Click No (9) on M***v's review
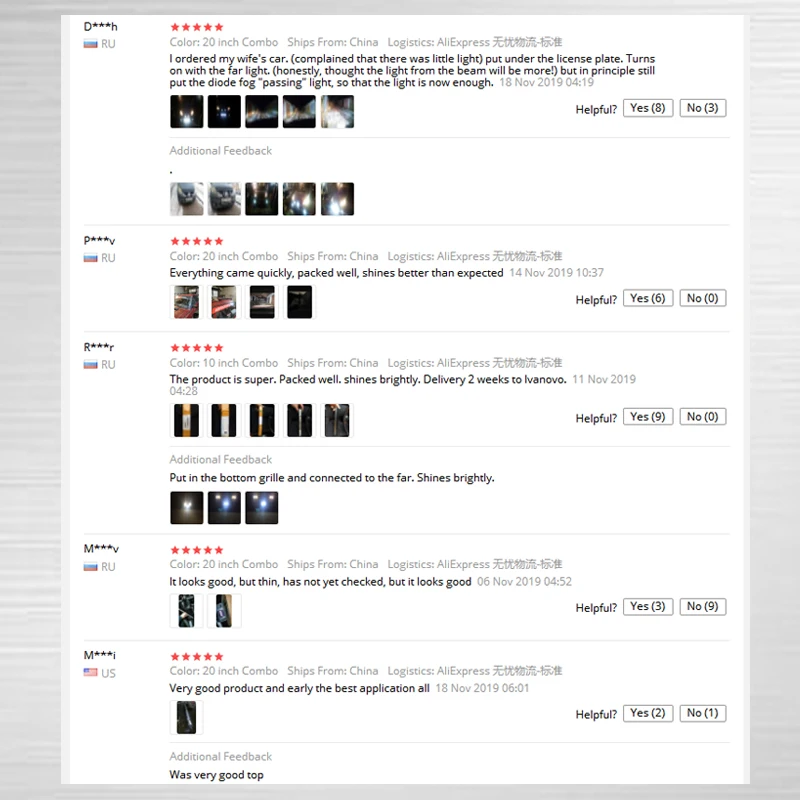The height and width of the screenshot is (800, 800). pyautogui.click(x=702, y=607)
